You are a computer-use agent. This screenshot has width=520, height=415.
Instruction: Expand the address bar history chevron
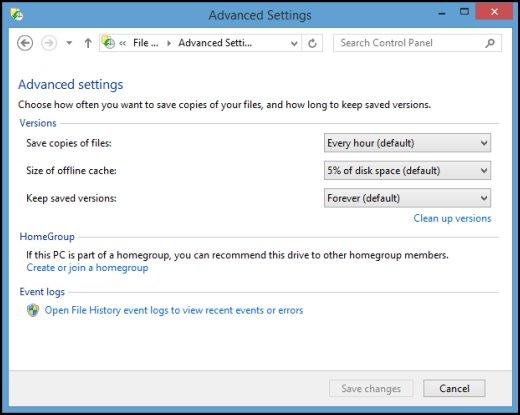point(294,43)
